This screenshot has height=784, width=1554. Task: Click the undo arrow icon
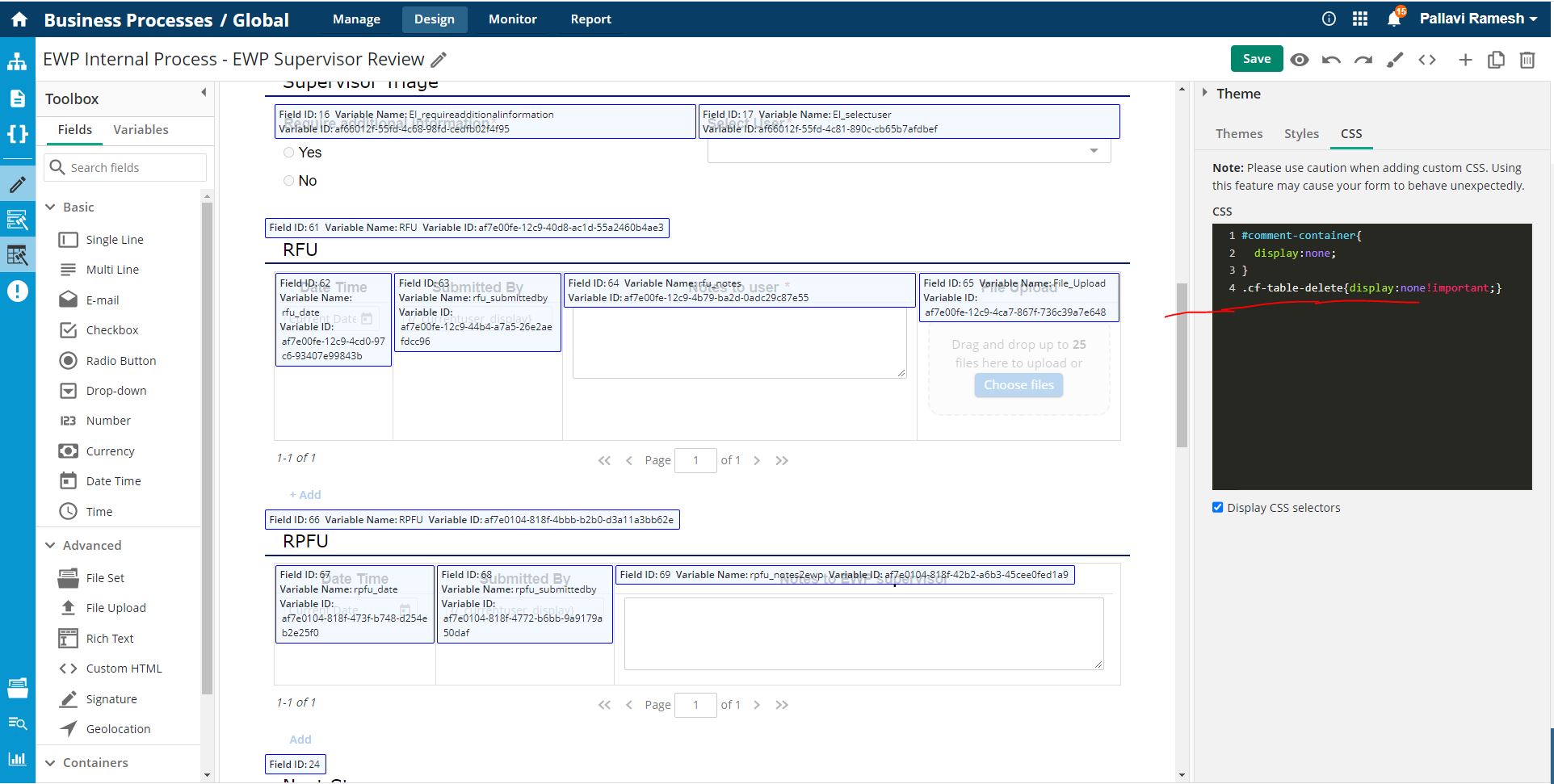(1331, 60)
